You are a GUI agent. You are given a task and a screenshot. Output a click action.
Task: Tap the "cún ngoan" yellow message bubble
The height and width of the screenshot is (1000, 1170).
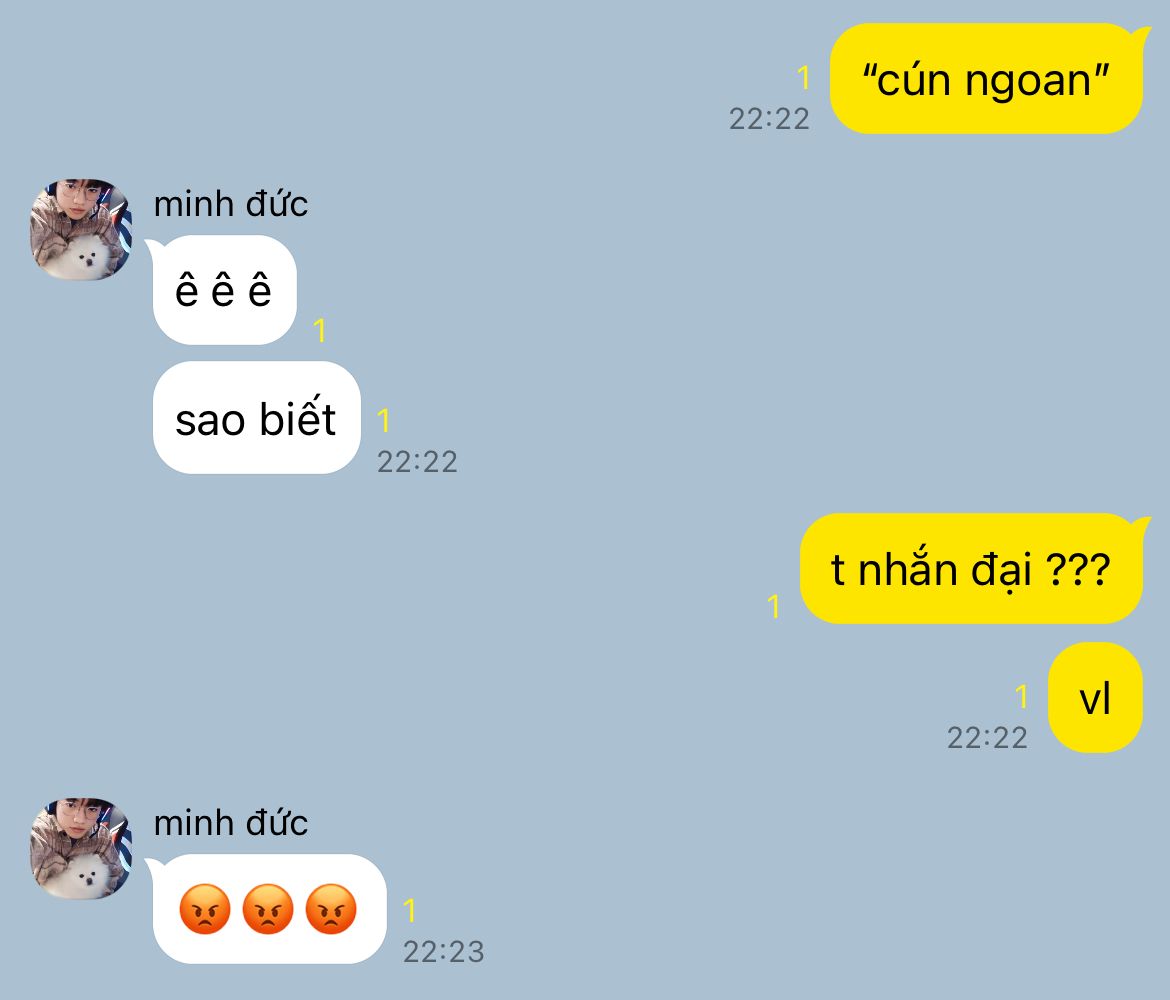986,79
